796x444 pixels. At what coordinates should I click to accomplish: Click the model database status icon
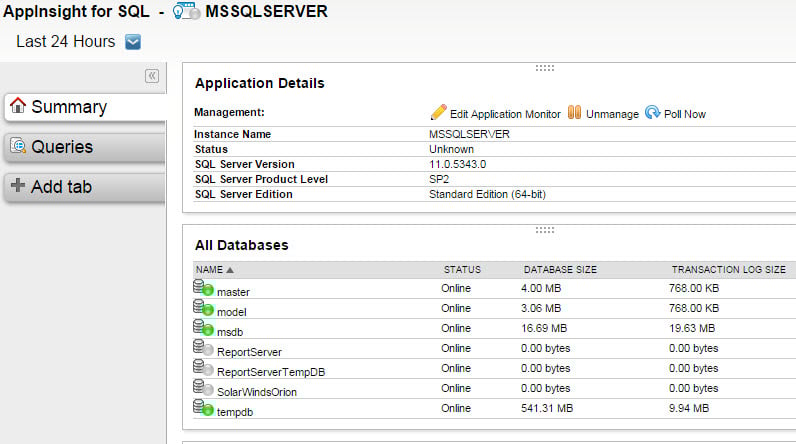coord(203,308)
